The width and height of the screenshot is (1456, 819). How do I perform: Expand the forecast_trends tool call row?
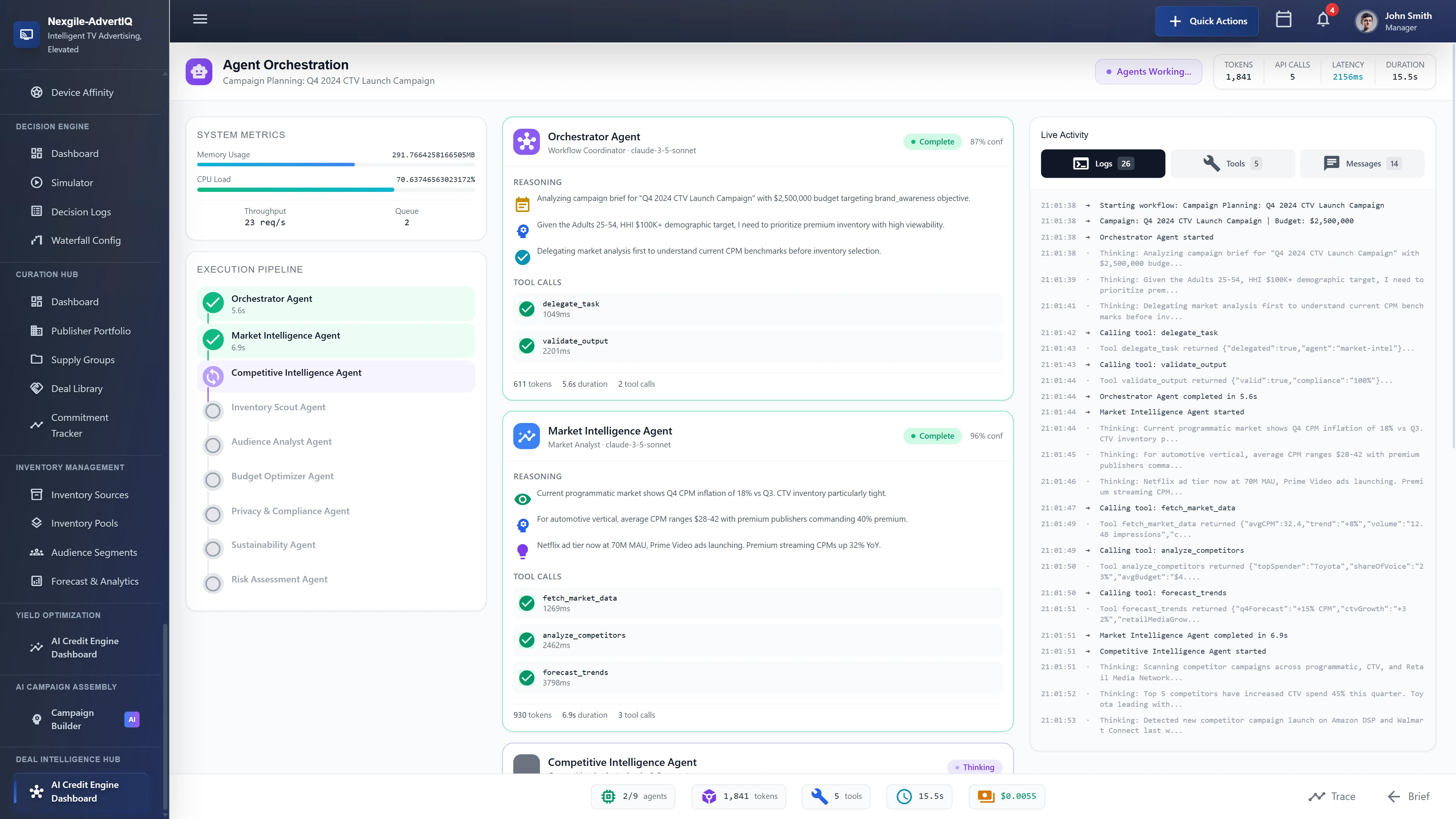tap(758, 677)
